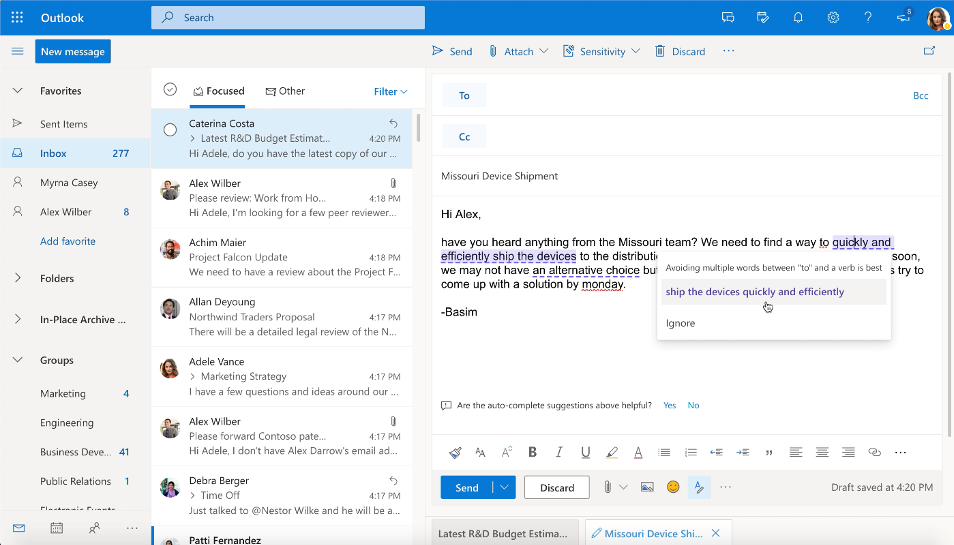This screenshot has width=954, height=545.
Task: Toggle Numbered list
Action: [690, 452]
